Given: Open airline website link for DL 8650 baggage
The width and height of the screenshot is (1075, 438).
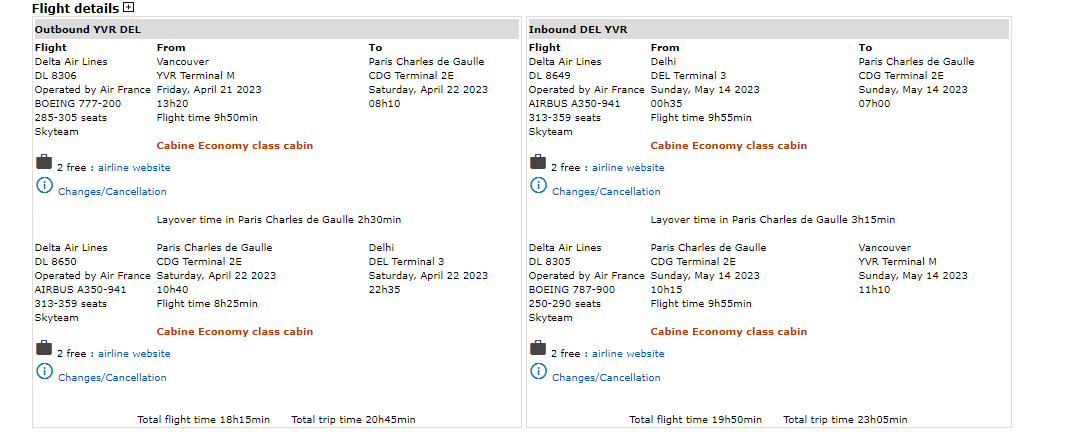Looking at the screenshot, I should tap(134, 354).
